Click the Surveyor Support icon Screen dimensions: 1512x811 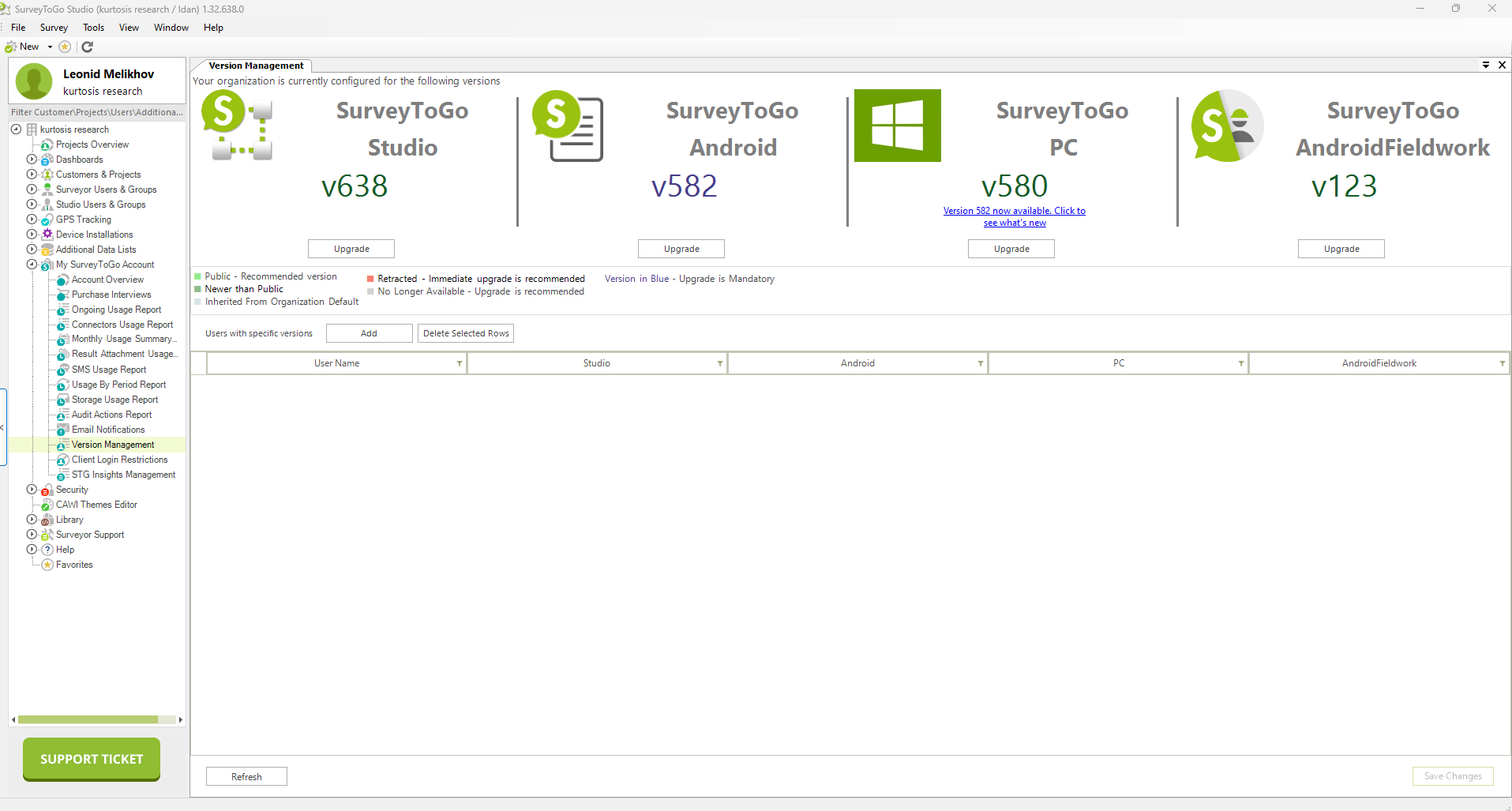pyautogui.click(x=47, y=535)
